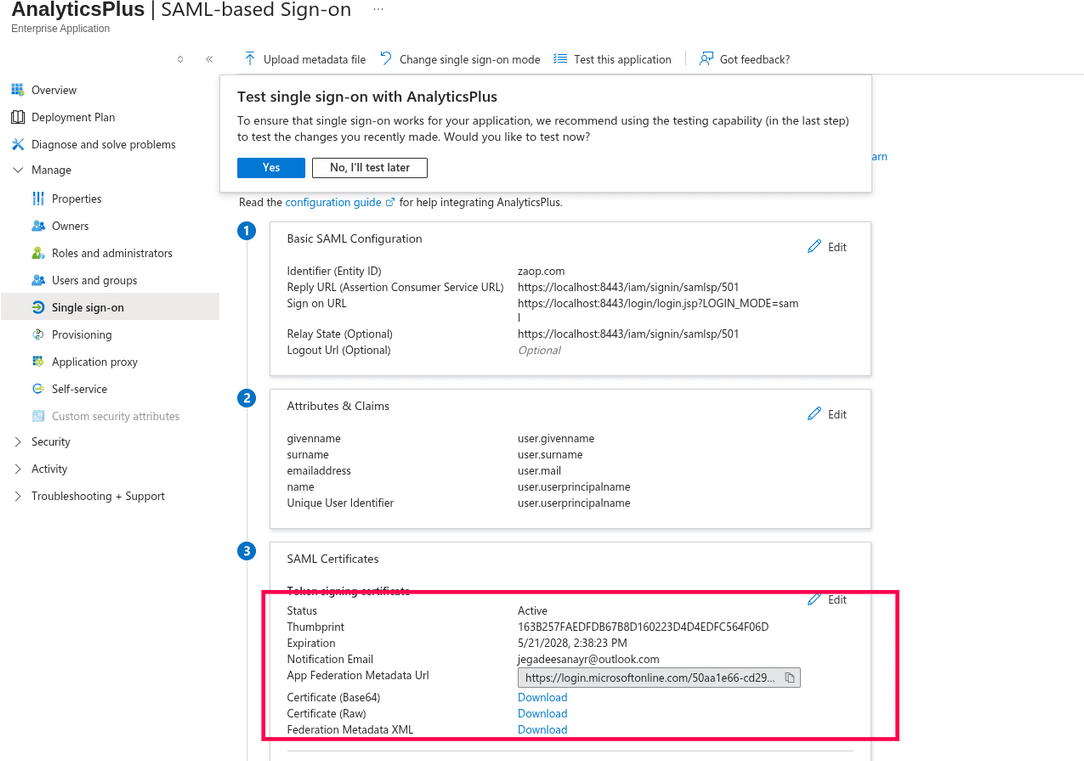The height and width of the screenshot is (761, 1084).
Task: Expand the Security section
Action: [18, 442]
